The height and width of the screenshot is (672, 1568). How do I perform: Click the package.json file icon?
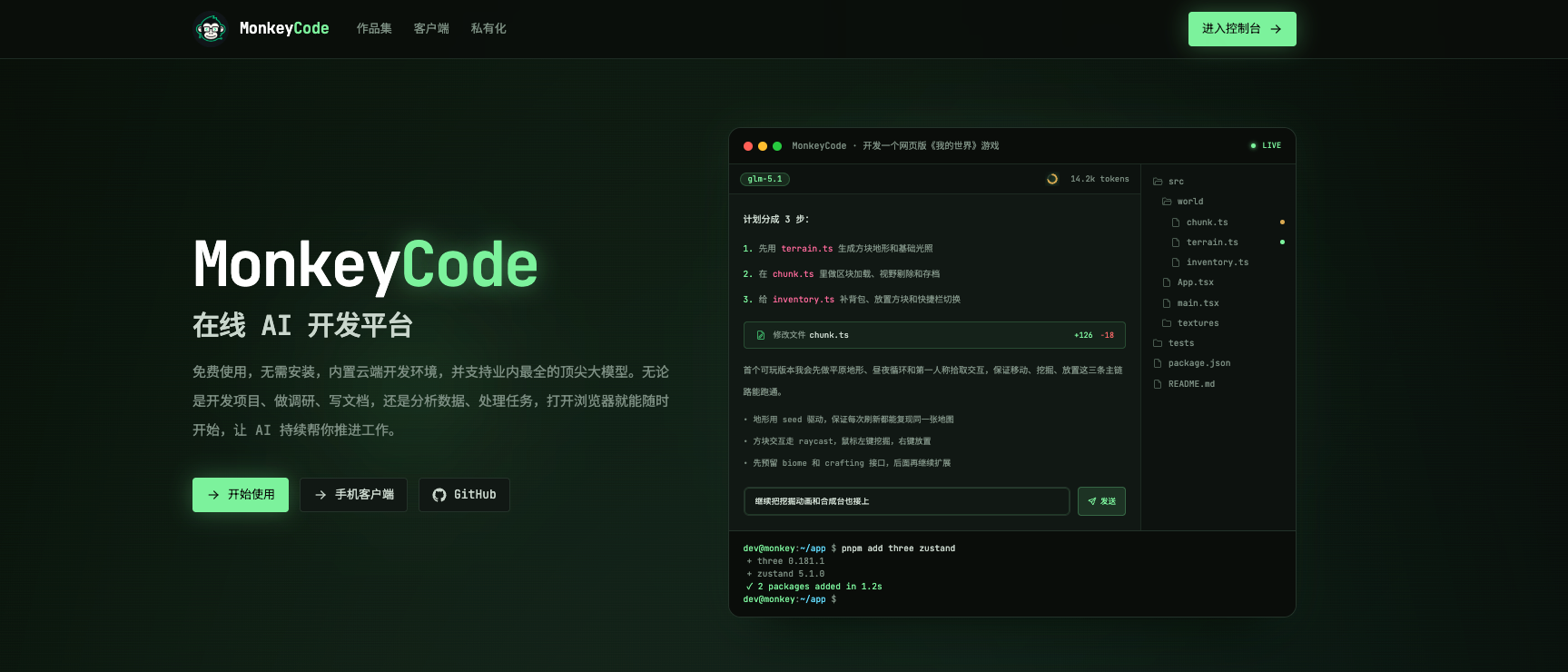click(x=1158, y=363)
